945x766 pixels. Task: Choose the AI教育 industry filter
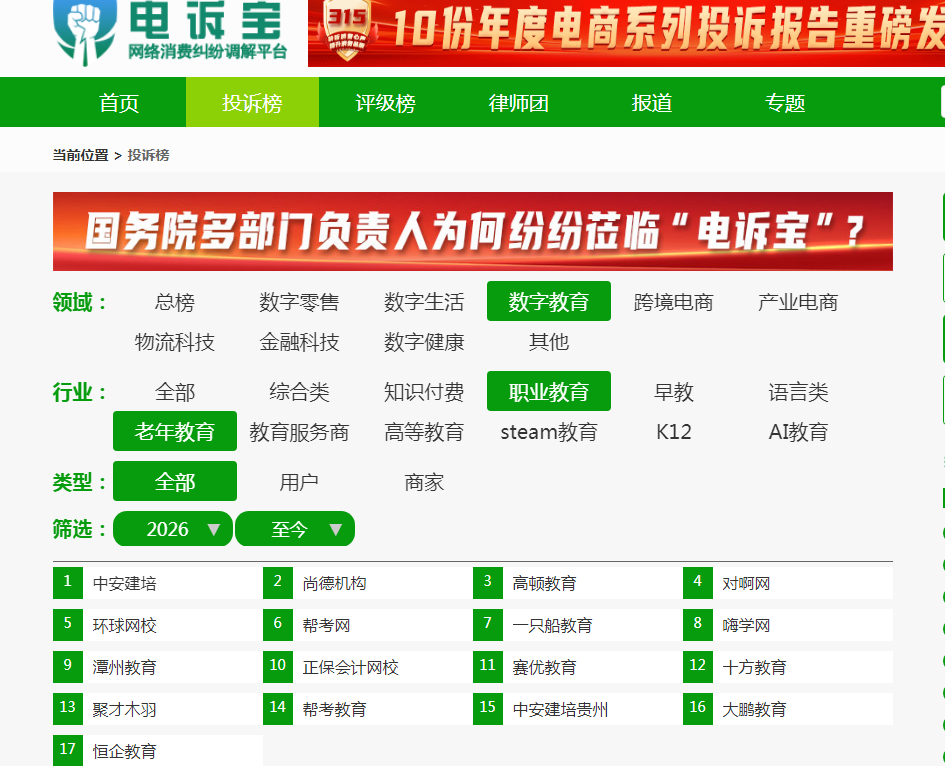click(x=798, y=432)
